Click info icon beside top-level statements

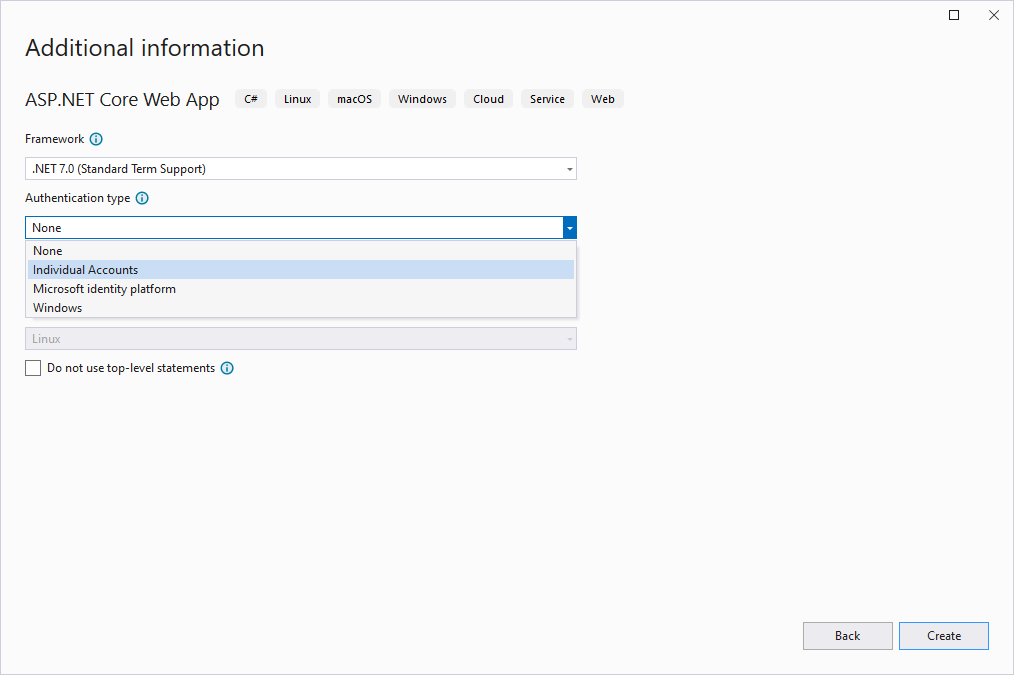click(x=227, y=368)
